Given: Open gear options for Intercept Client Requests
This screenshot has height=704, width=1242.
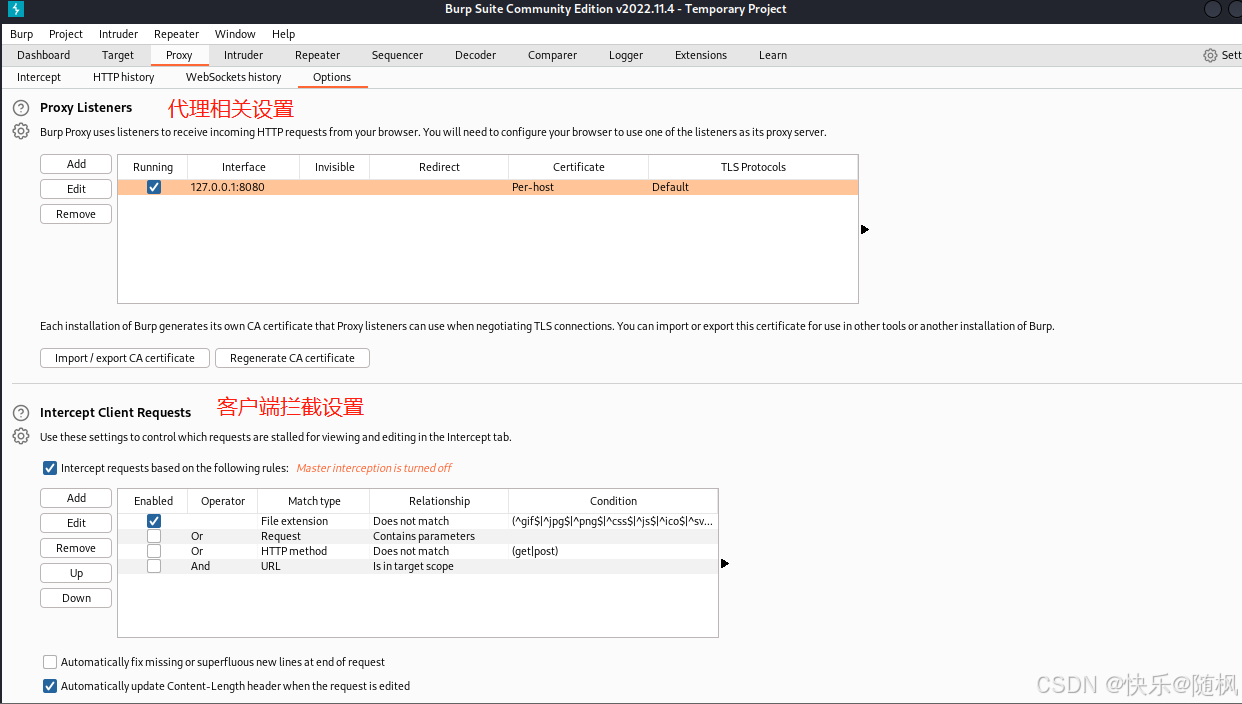Looking at the screenshot, I should 20,436.
